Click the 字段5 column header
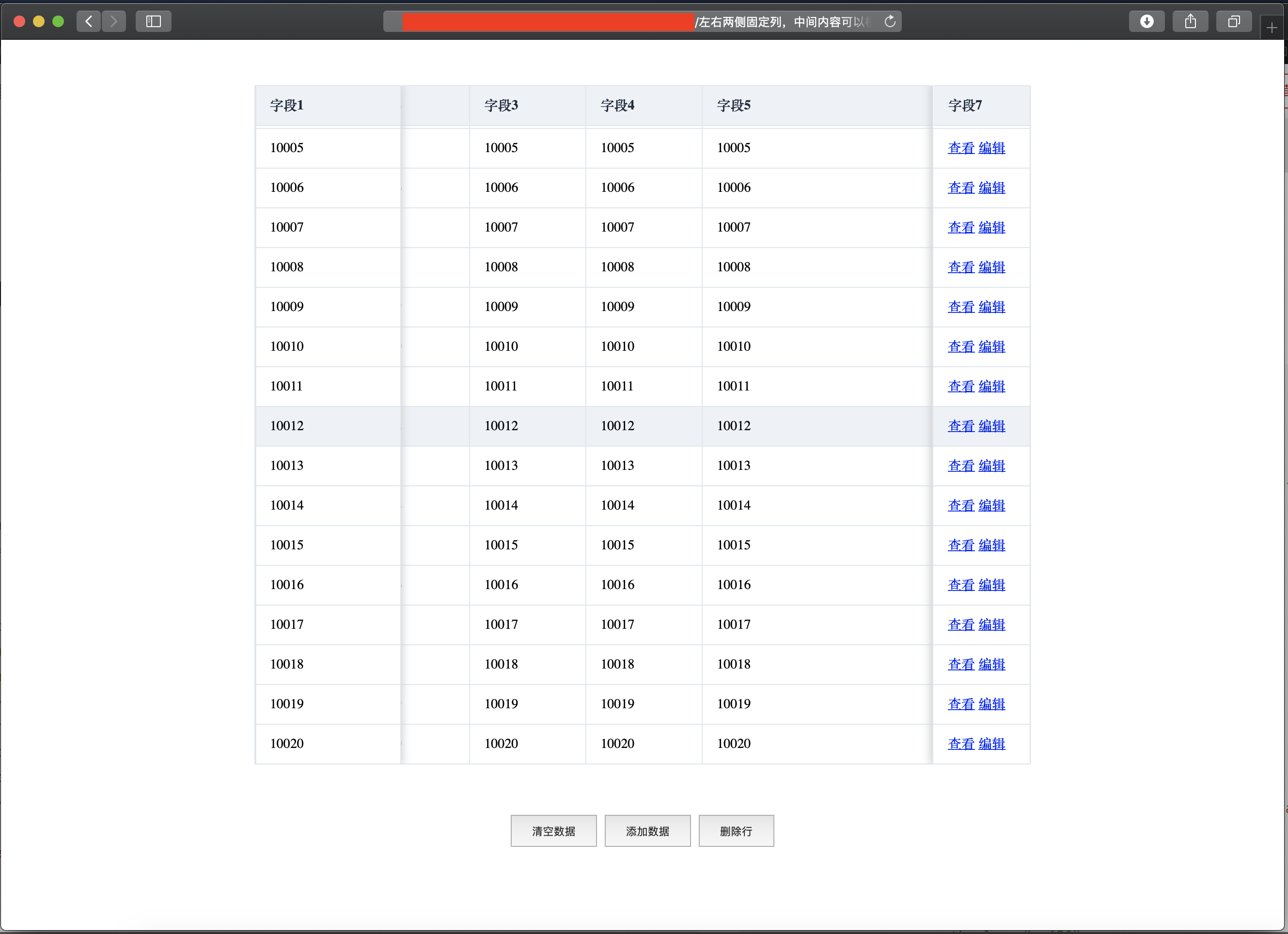Image resolution: width=1288 pixels, height=934 pixels. pos(733,106)
